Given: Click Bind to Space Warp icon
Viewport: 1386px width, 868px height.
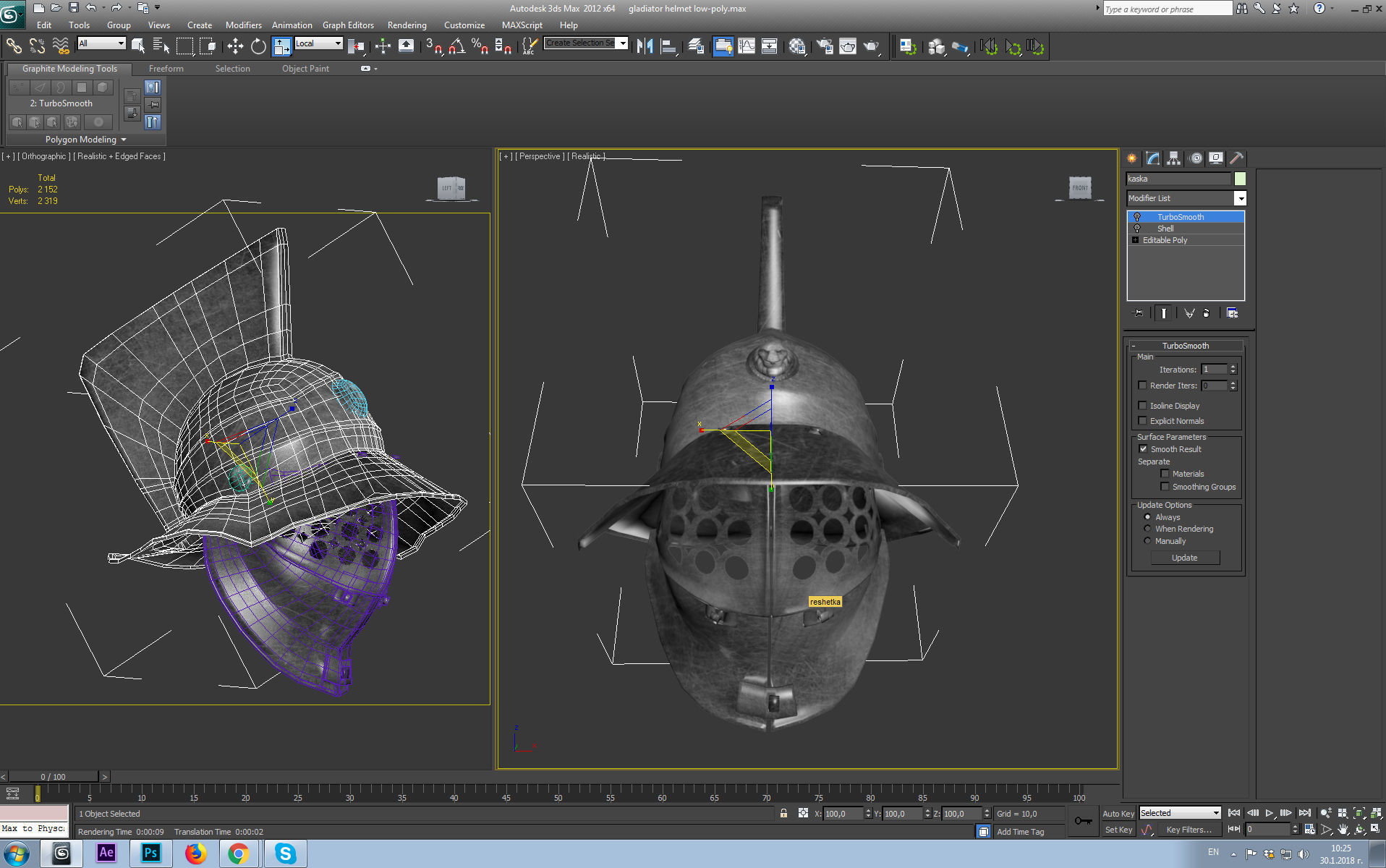Looking at the screenshot, I should pos(61,46).
